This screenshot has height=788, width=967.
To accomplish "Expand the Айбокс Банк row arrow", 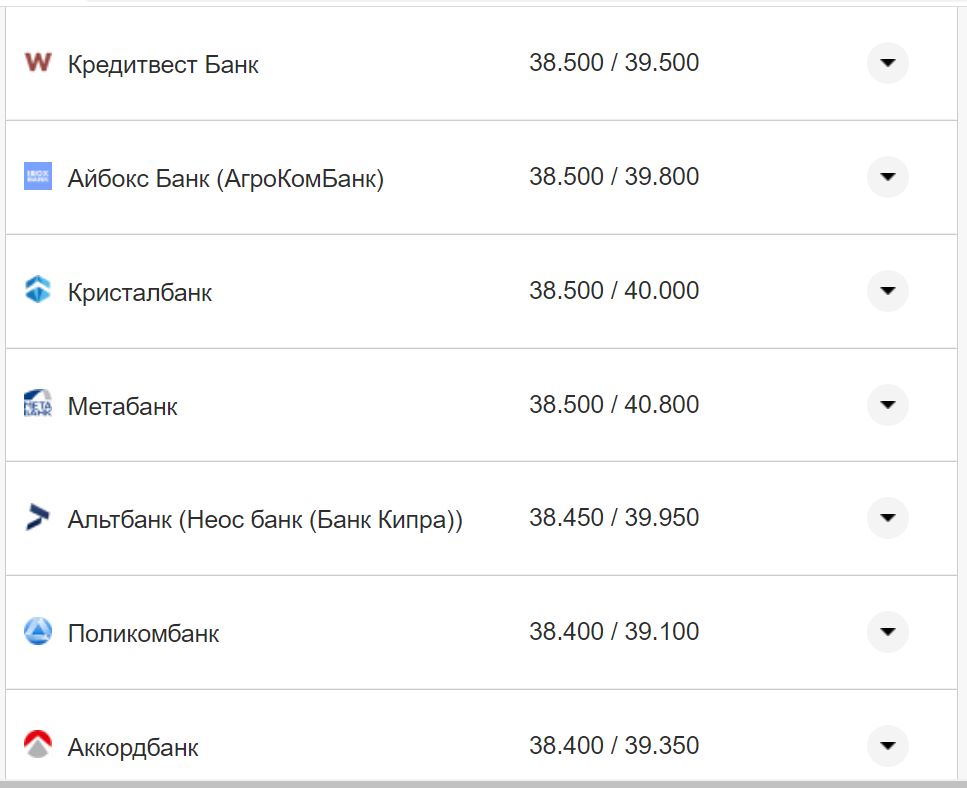I will point(886,177).
